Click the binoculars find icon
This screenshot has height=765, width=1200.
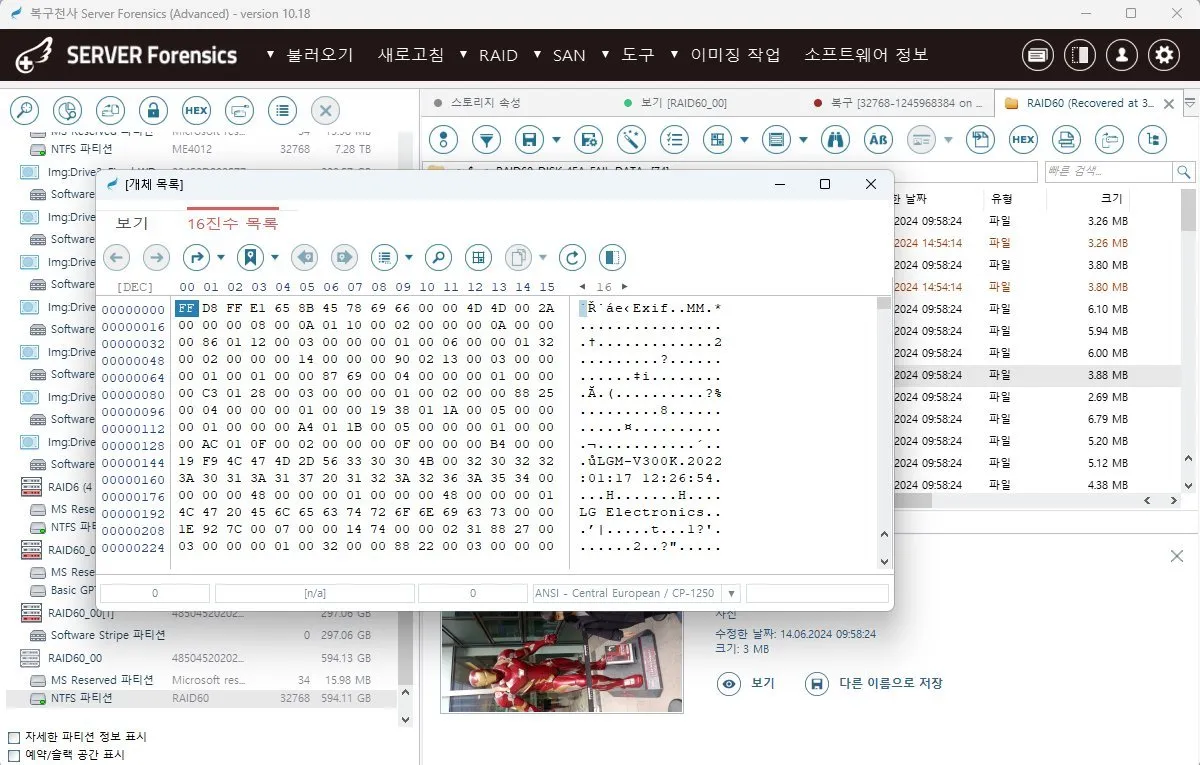835,139
